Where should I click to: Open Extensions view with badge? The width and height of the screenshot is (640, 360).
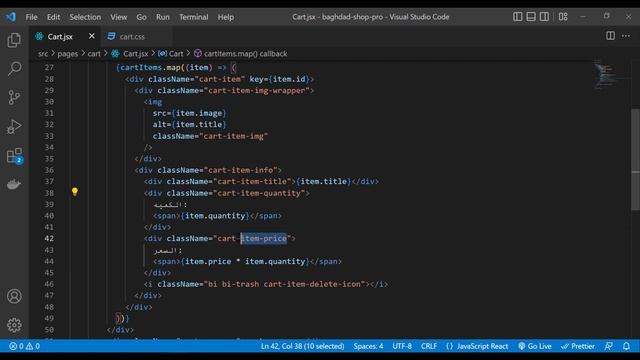pyautogui.click(x=15, y=156)
